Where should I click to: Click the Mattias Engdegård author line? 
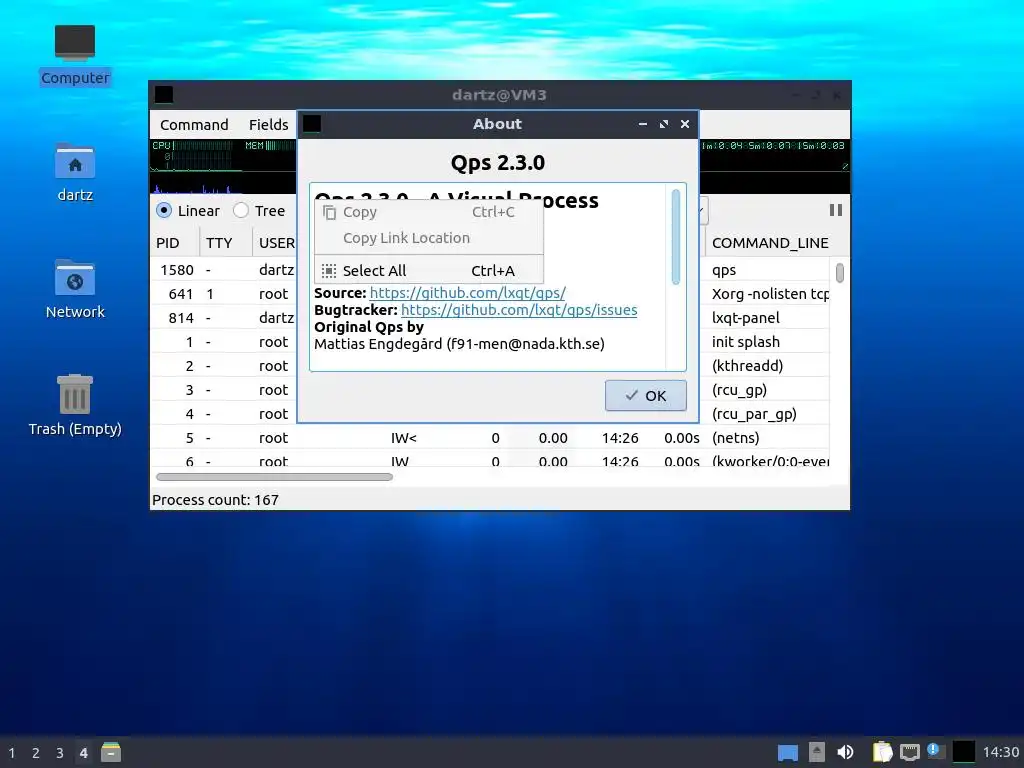(459, 344)
